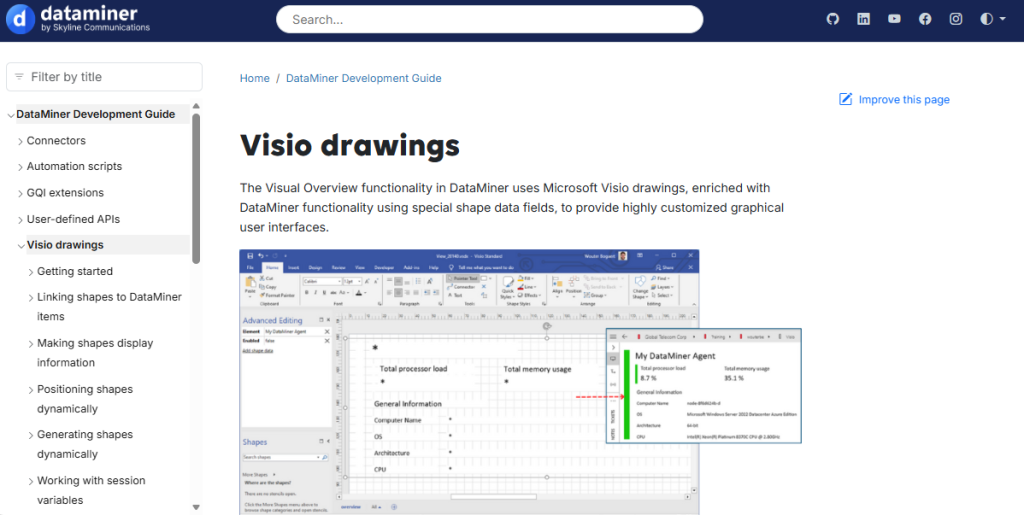This screenshot has width=1024, height=515.
Task: Click the Improve this page link
Action: coord(904,99)
